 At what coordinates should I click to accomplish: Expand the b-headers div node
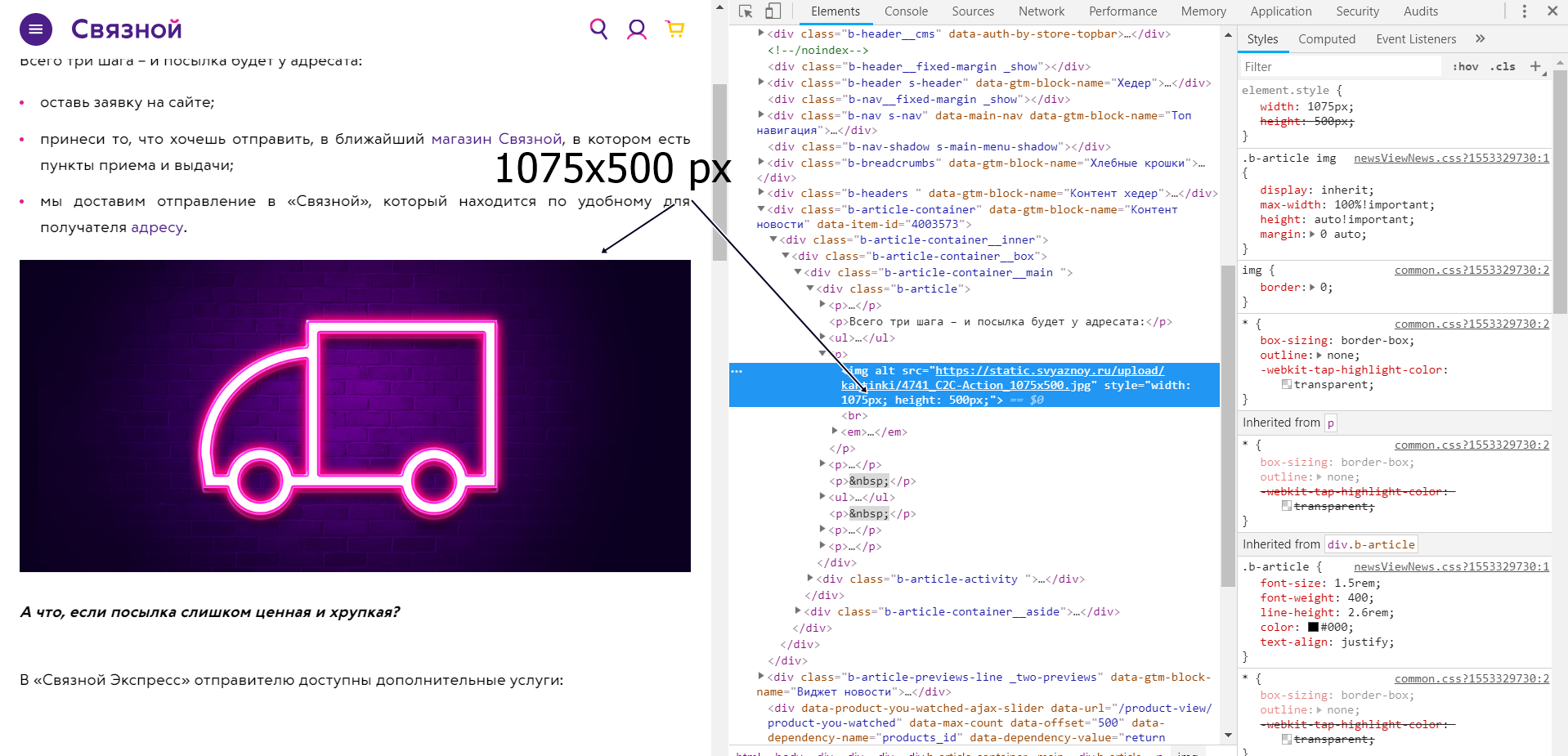tap(761, 193)
